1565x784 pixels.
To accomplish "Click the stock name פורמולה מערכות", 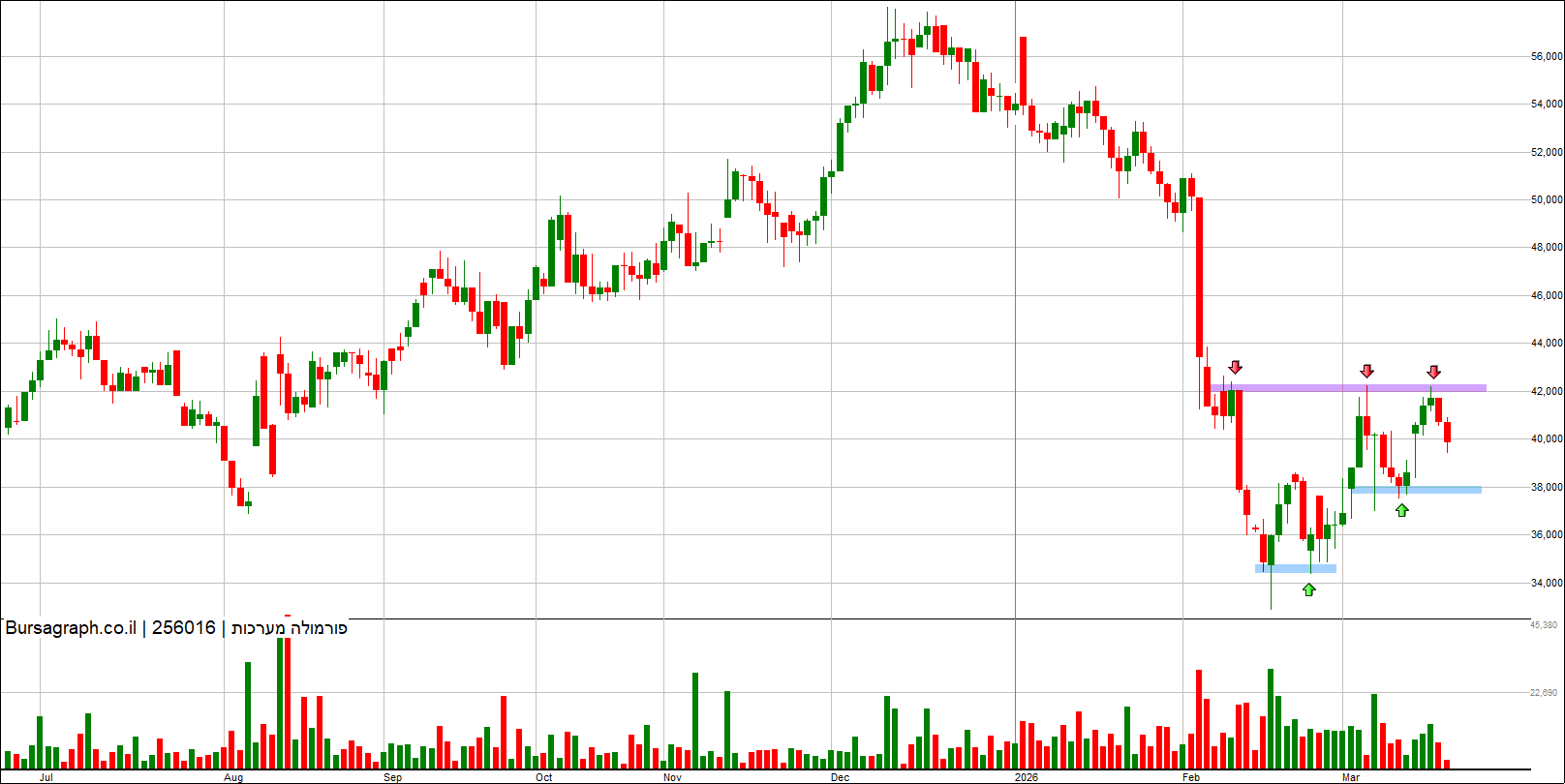I will [x=290, y=627].
